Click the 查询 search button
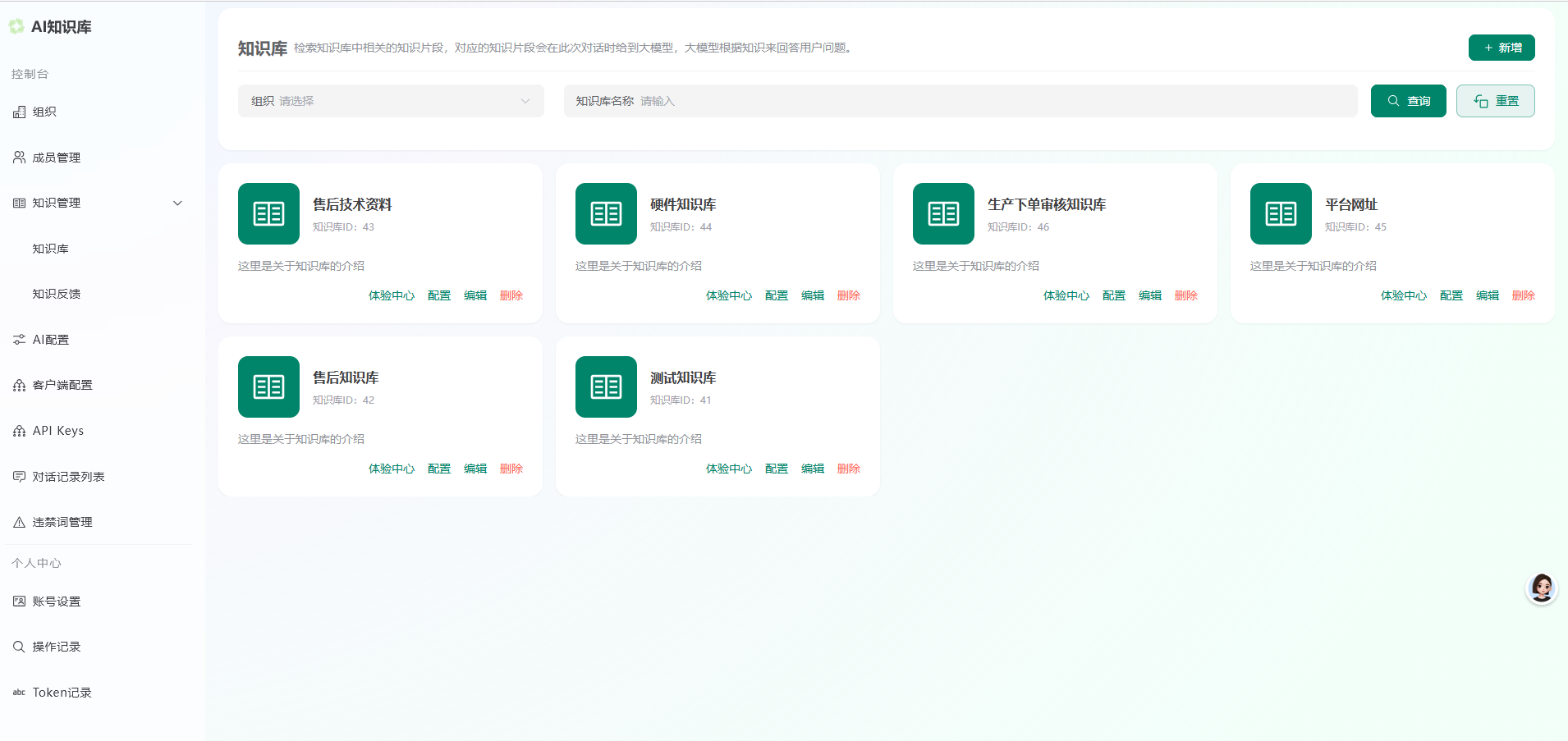 pyautogui.click(x=1409, y=101)
